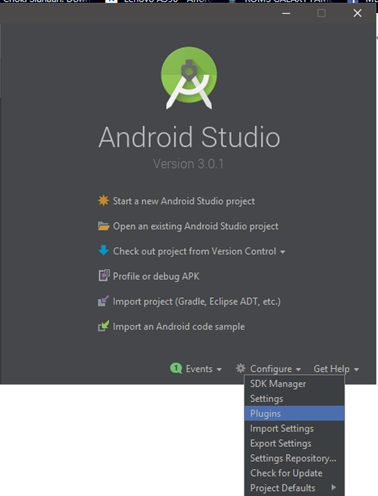The height and width of the screenshot is (496, 378).
Task: Start a new Android Studio project
Action: (184, 201)
